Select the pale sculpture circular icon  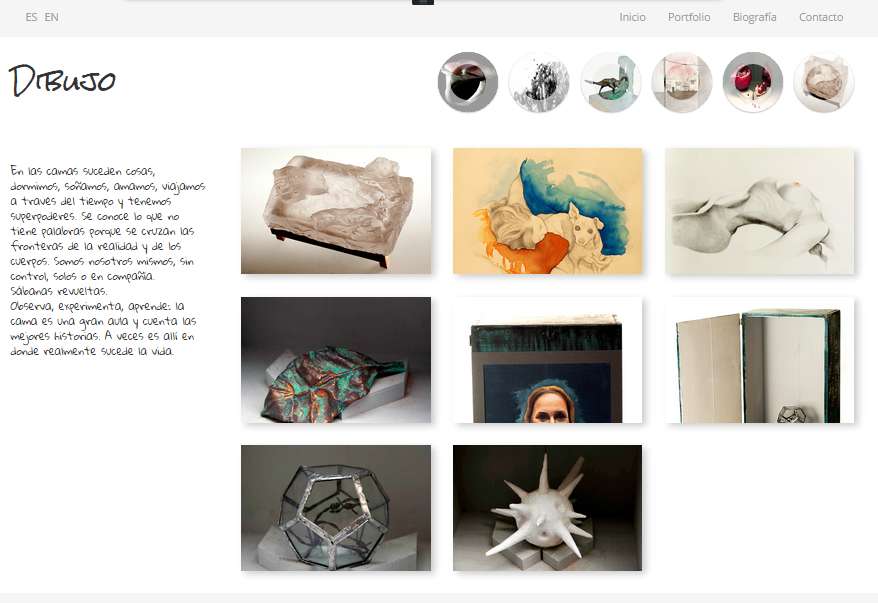tap(824, 82)
